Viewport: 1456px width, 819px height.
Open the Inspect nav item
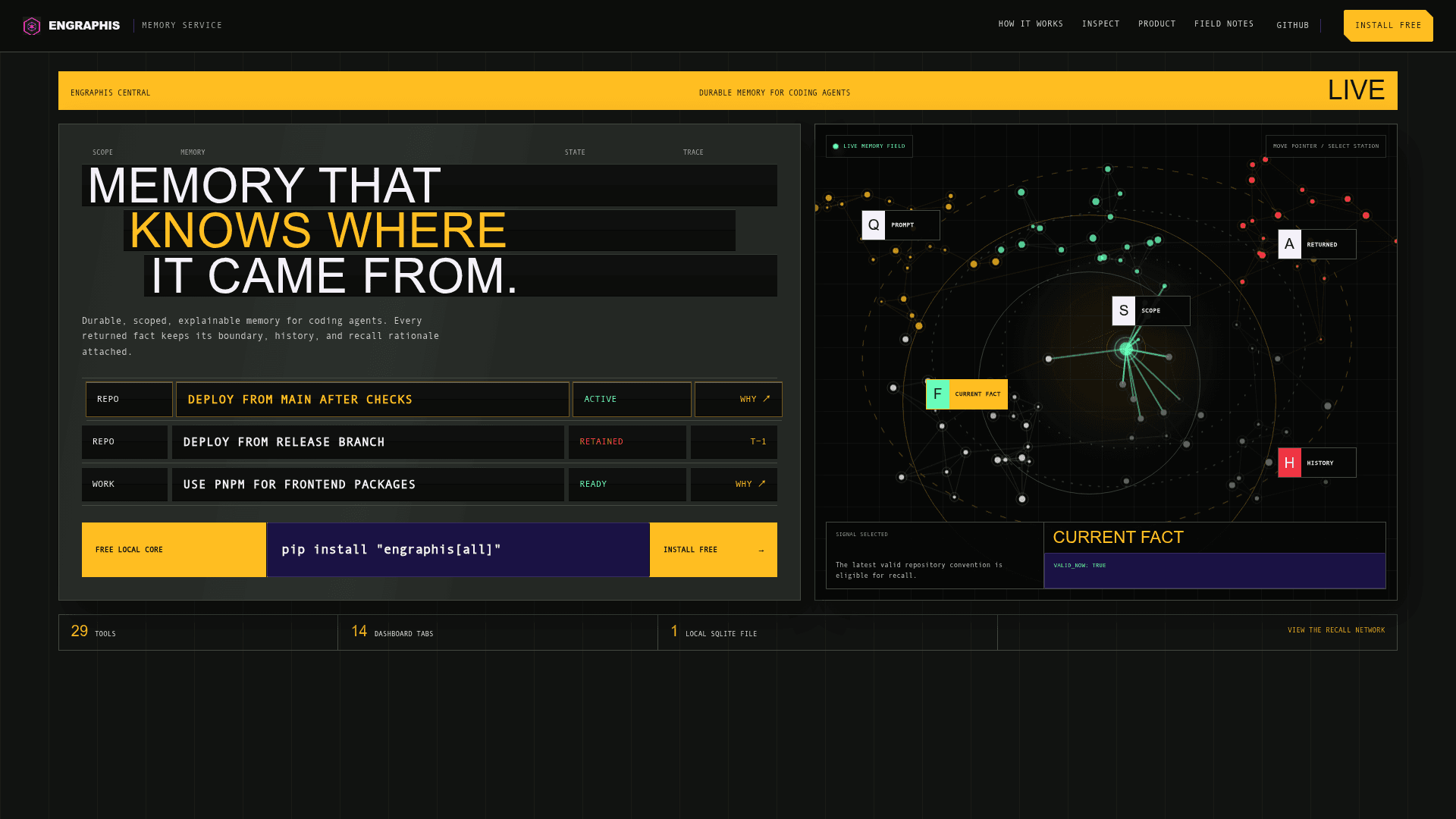point(1100,24)
